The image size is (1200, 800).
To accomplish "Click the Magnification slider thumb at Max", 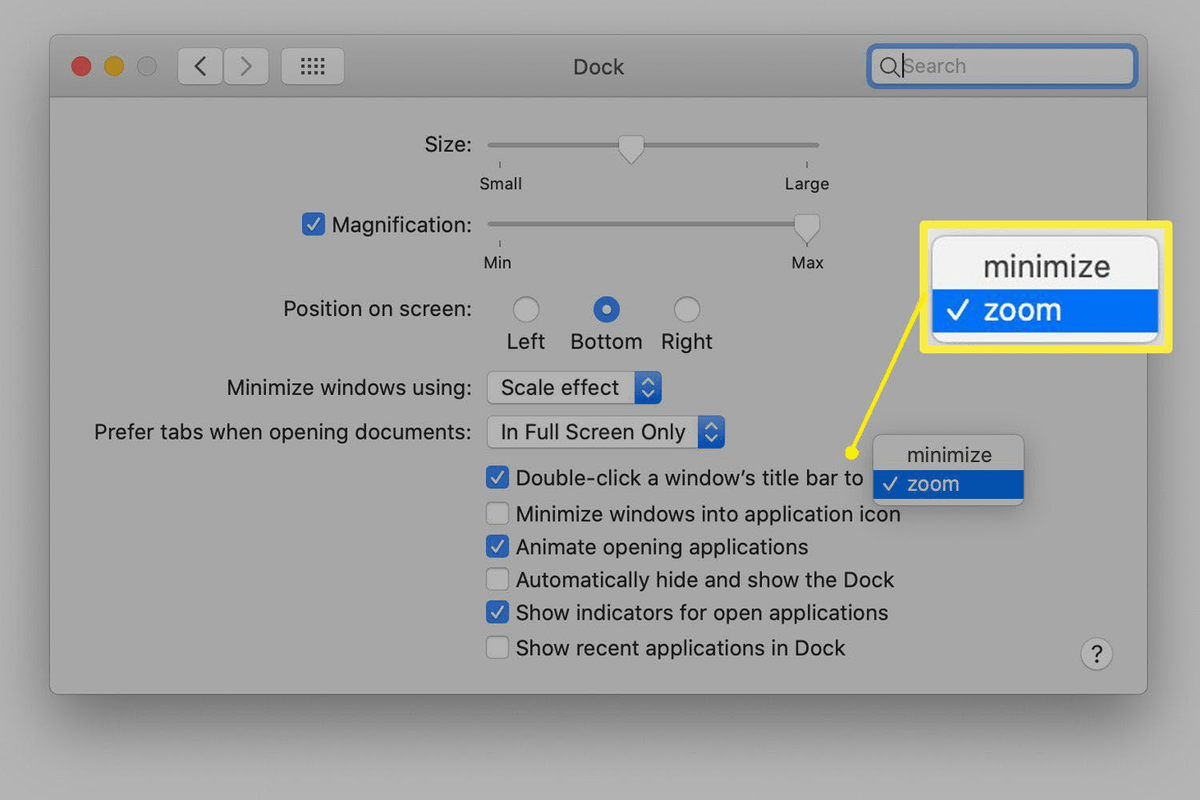I will 807,229.
